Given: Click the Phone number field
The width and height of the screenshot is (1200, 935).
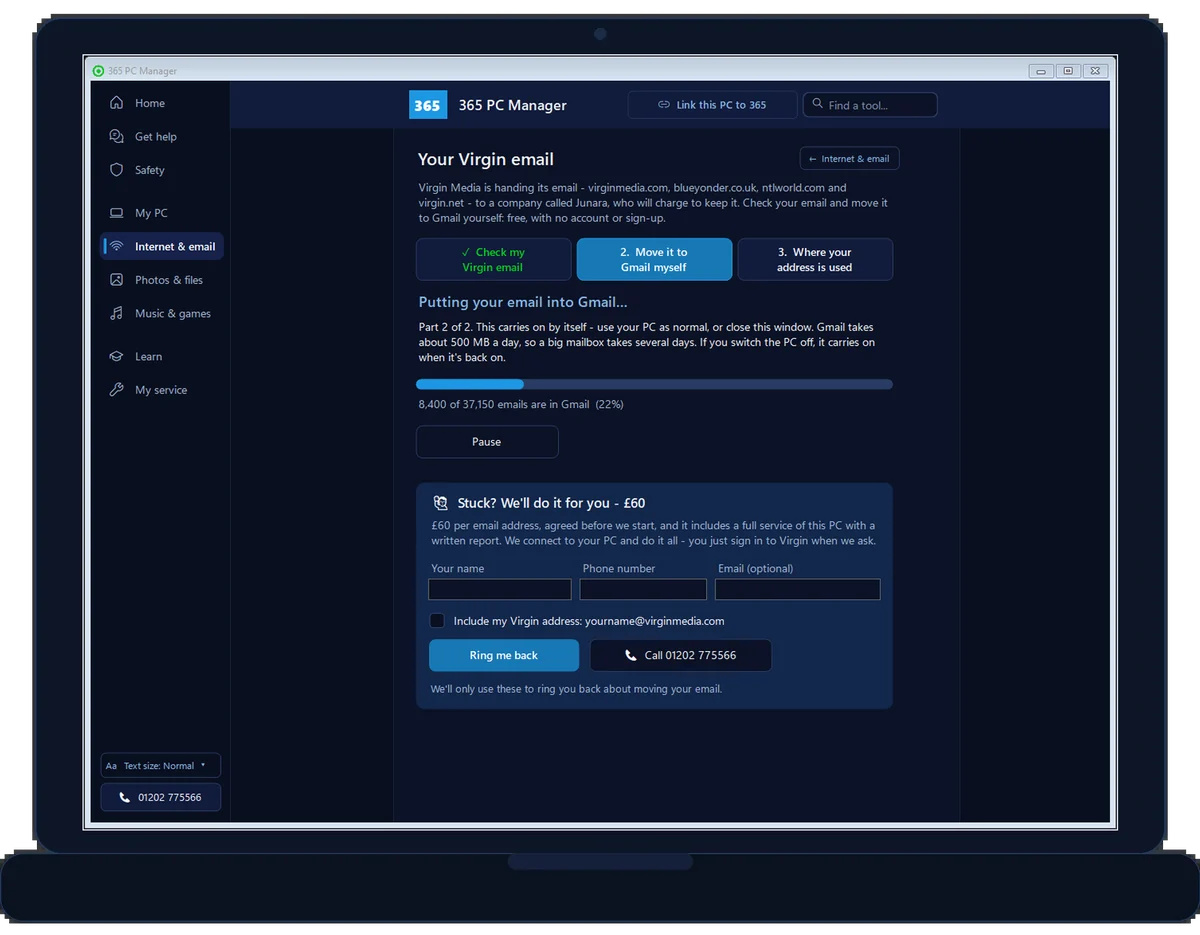Looking at the screenshot, I should tap(643, 589).
